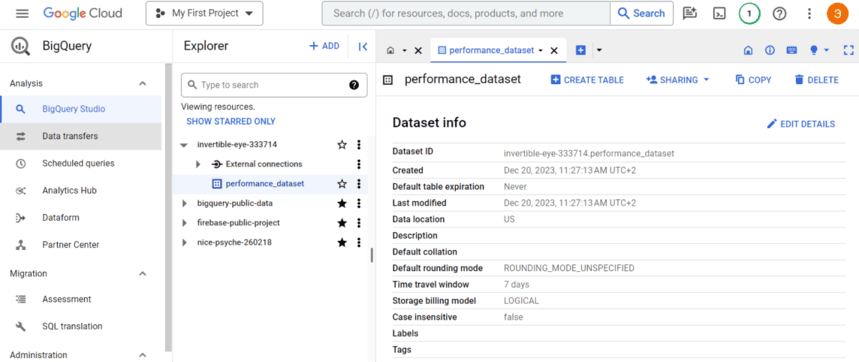Click EDIT DETAILS
The height and width of the screenshot is (362, 859).
(x=800, y=124)
